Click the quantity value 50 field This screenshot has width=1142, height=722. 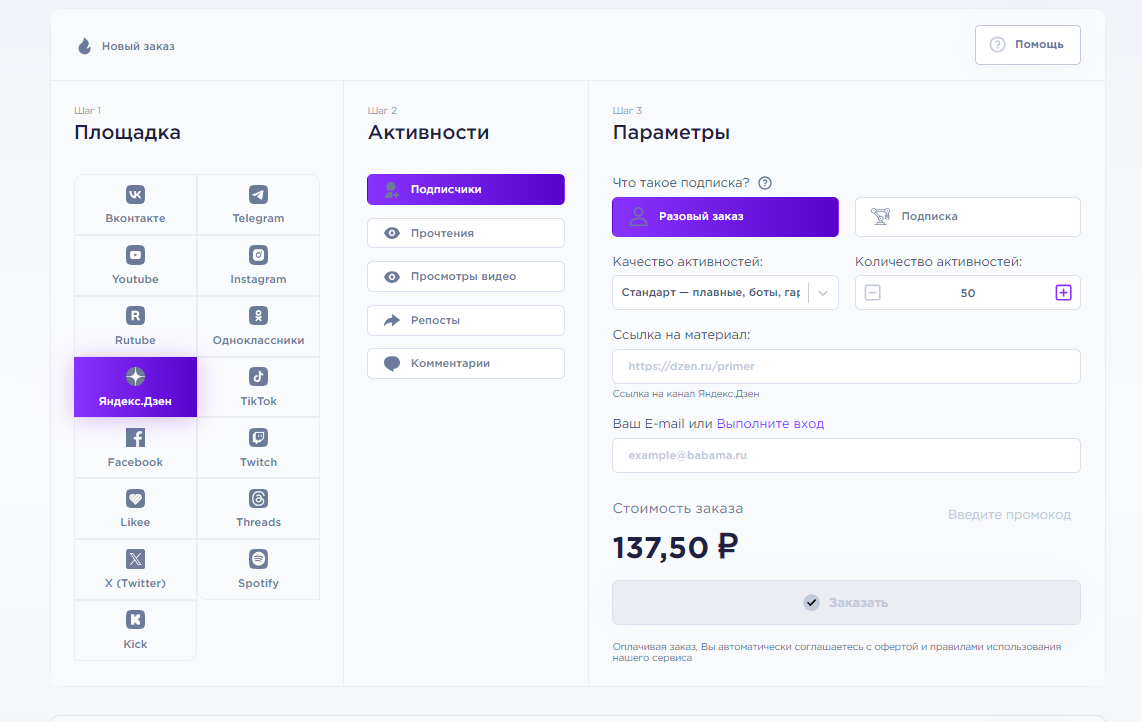968,293
